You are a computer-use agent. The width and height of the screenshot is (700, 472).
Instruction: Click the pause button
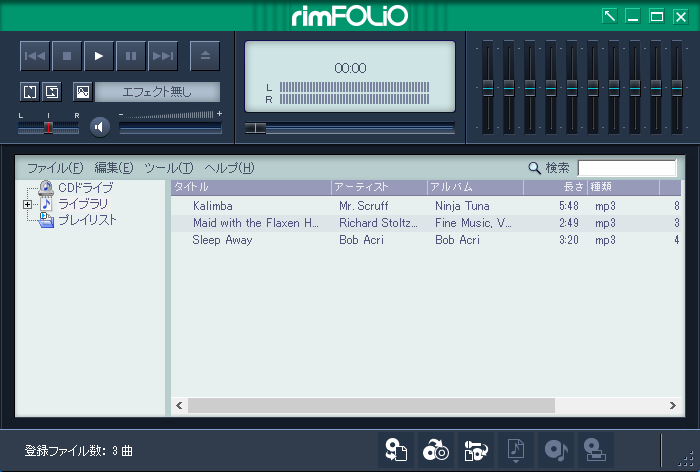click(x=131, y=56)
